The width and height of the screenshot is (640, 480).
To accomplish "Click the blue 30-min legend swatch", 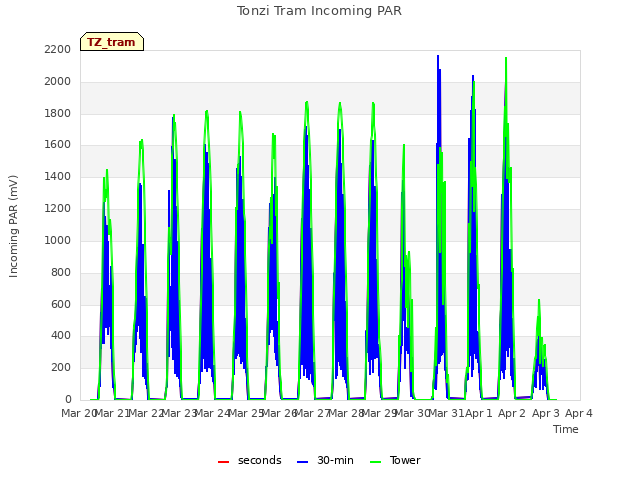I will [303, 462].
